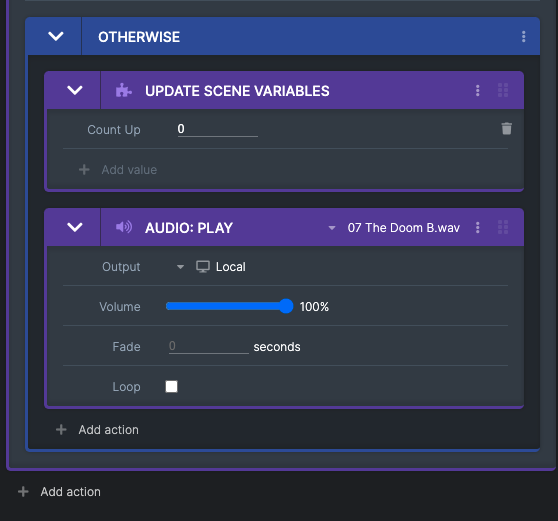Screen dimensions: 558x521
Task: Open the Output device dropdown showing Local
Action: pos(211,267)
